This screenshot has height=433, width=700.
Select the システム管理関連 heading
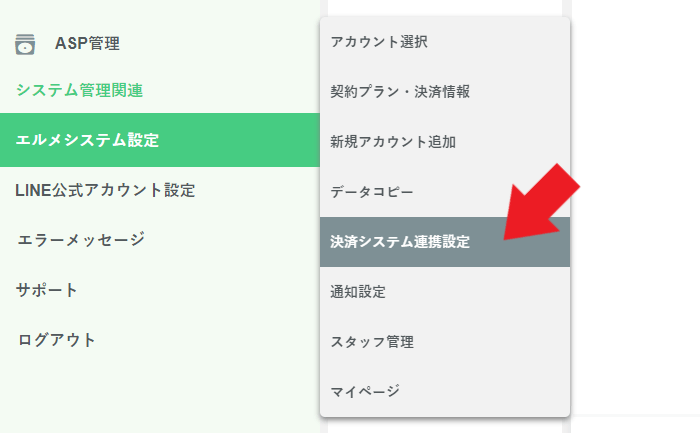point(80,90)
